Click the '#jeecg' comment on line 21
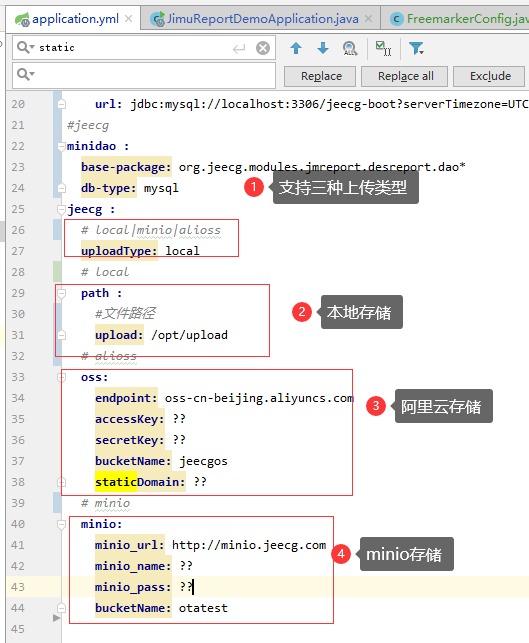Viewport: 529px width, 643px height. (88, 125)
